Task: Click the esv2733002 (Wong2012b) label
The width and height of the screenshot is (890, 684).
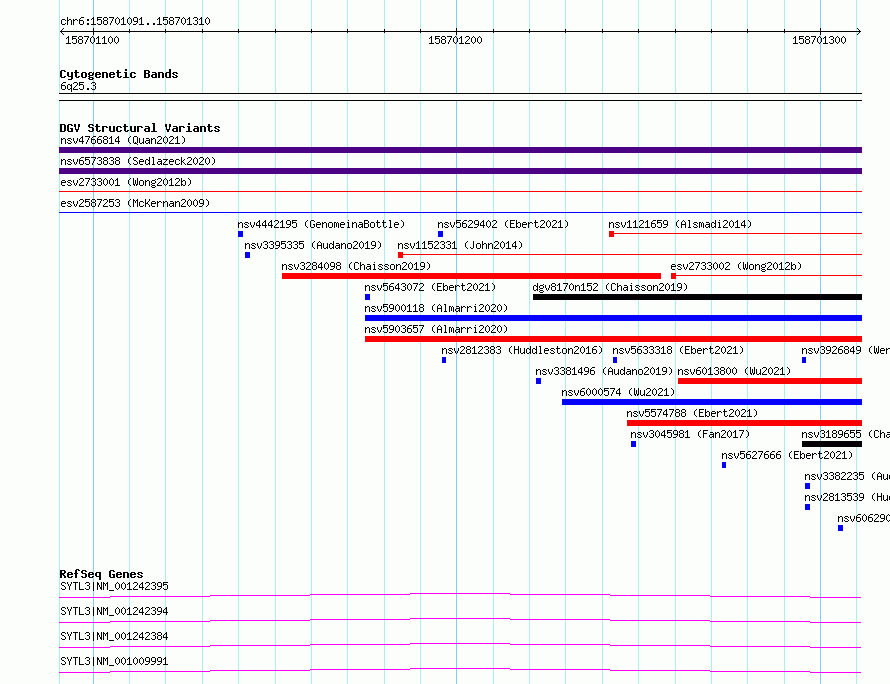Action: [736, 266]
